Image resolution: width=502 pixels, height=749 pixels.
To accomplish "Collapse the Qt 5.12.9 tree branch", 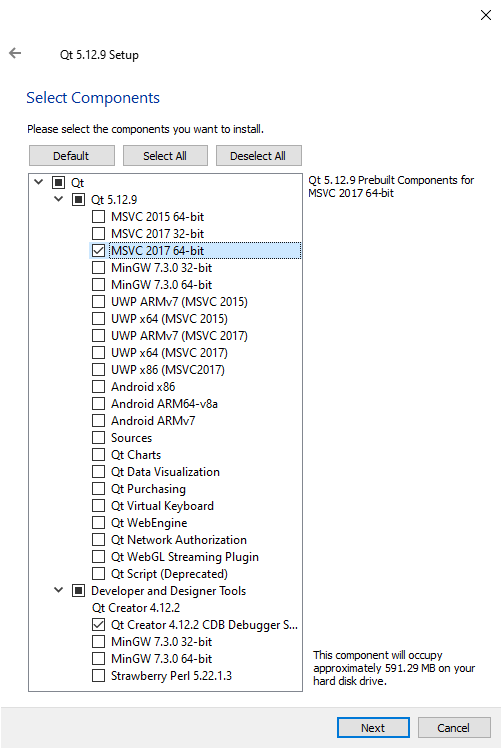I will tap(58, 199).
